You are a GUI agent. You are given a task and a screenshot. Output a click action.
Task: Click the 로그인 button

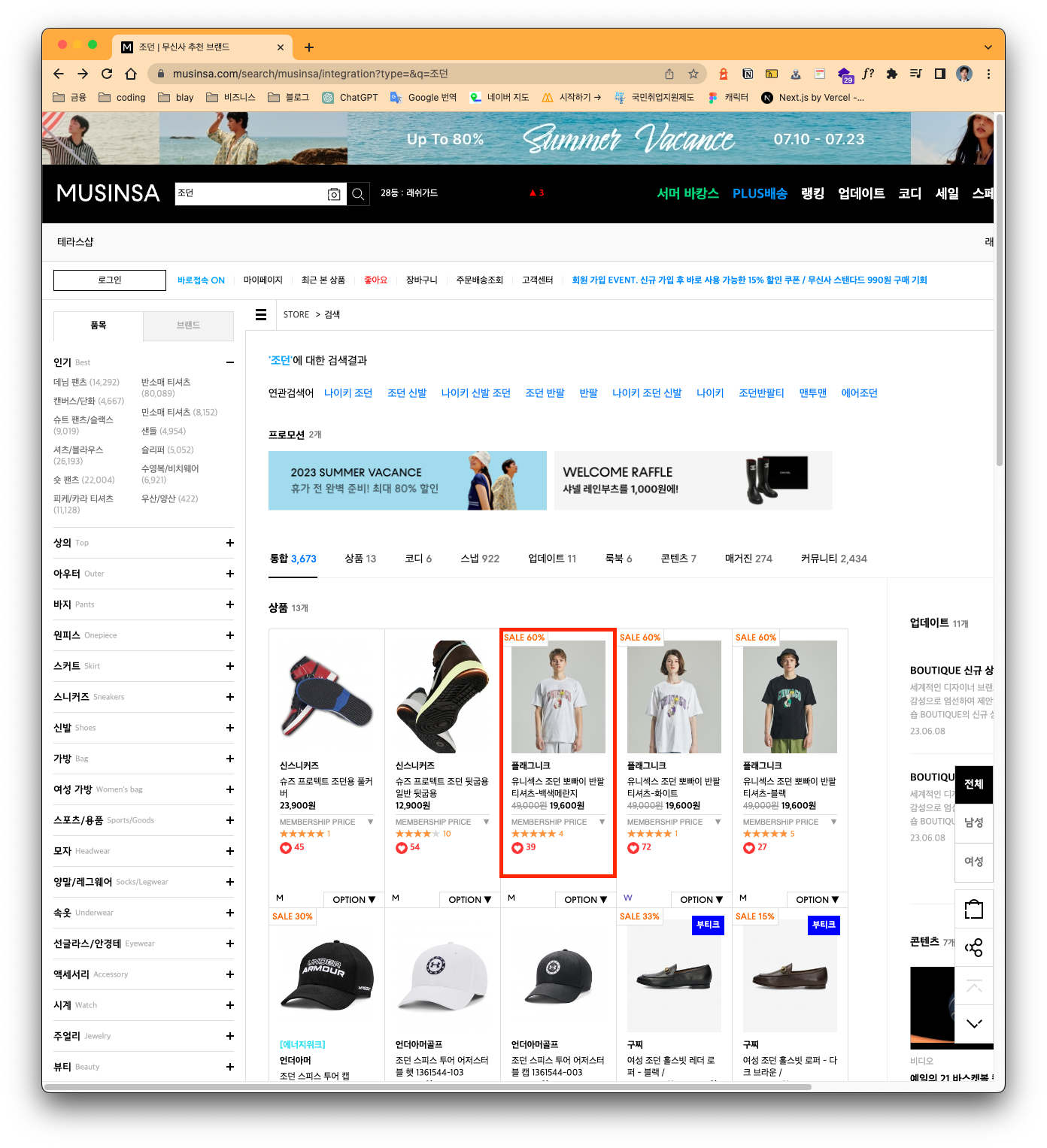point(110,280)
